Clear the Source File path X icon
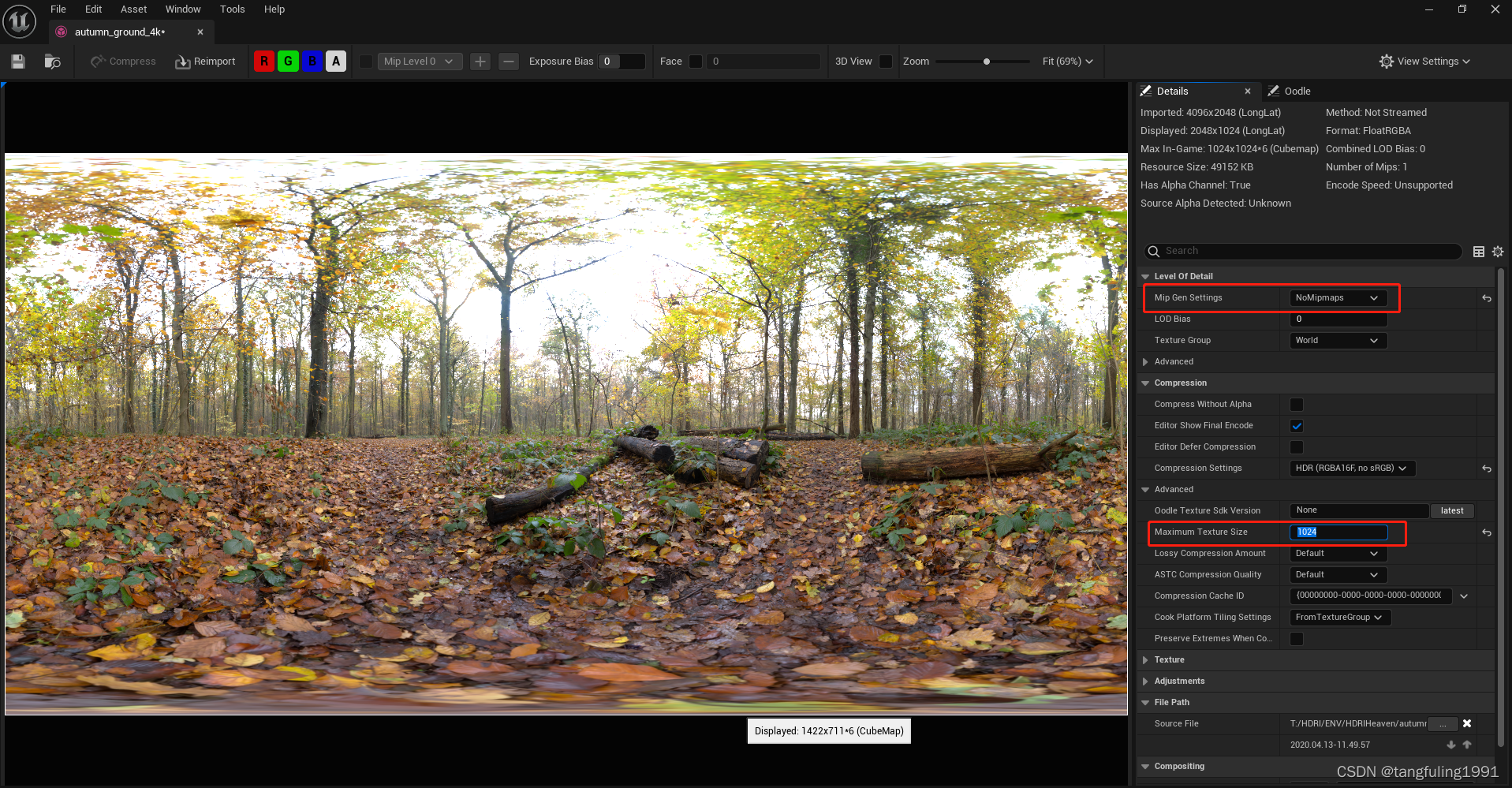Viewport: 1512px width, 788px height. point(1467,723)
